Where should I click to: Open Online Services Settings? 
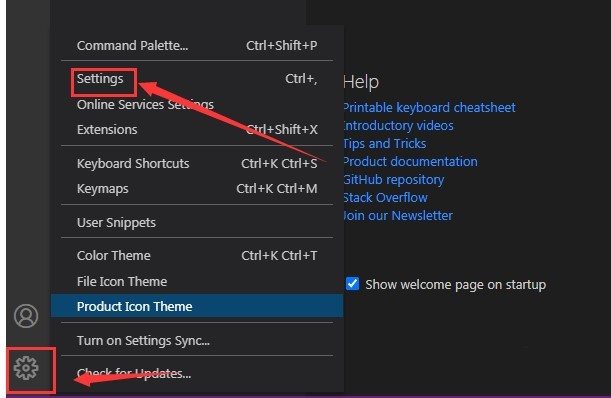coord(197,104)
